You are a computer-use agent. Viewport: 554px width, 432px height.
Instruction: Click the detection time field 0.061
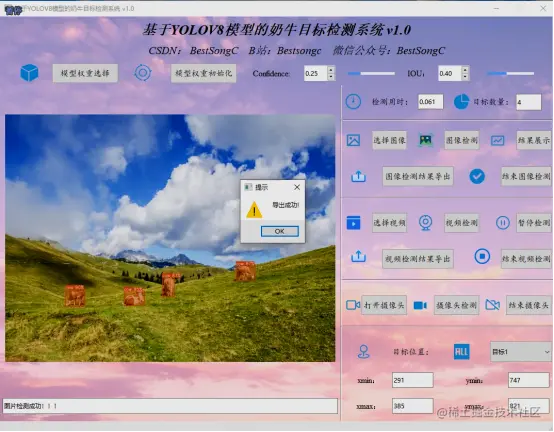point(430,102)
